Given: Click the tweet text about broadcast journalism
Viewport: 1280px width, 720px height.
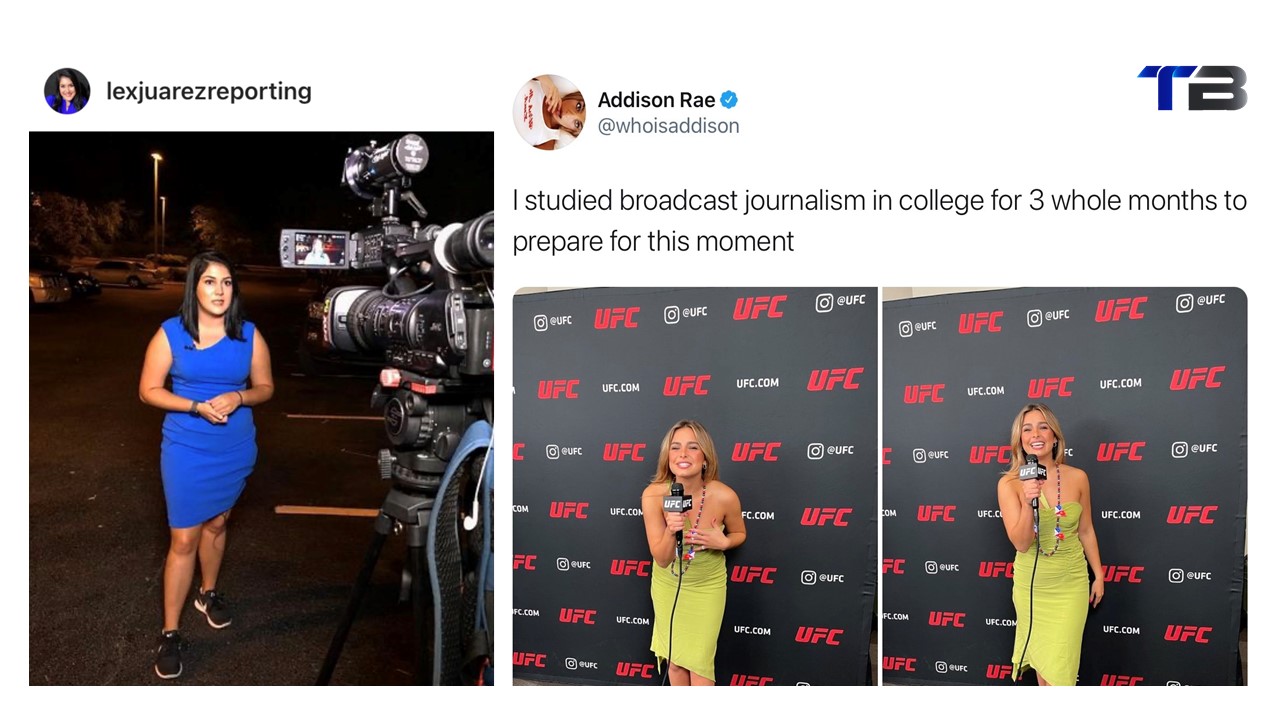Looking at the screenshot, I should (879, 220).
